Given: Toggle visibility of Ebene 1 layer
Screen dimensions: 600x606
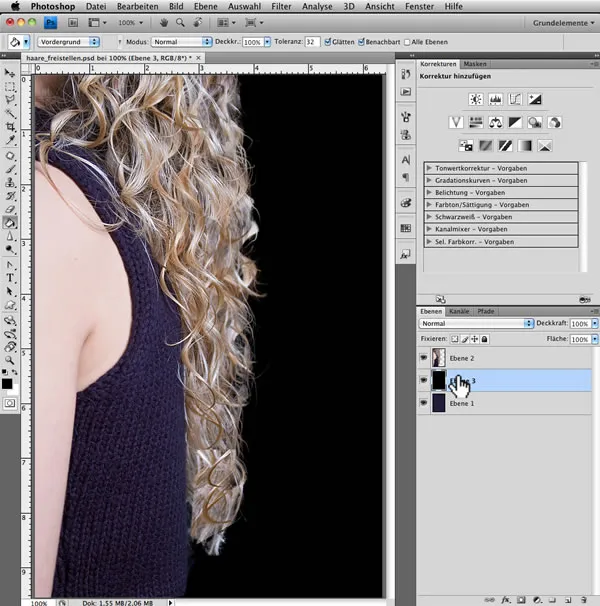Looking at the screenshot, I should tap(423, 403).
